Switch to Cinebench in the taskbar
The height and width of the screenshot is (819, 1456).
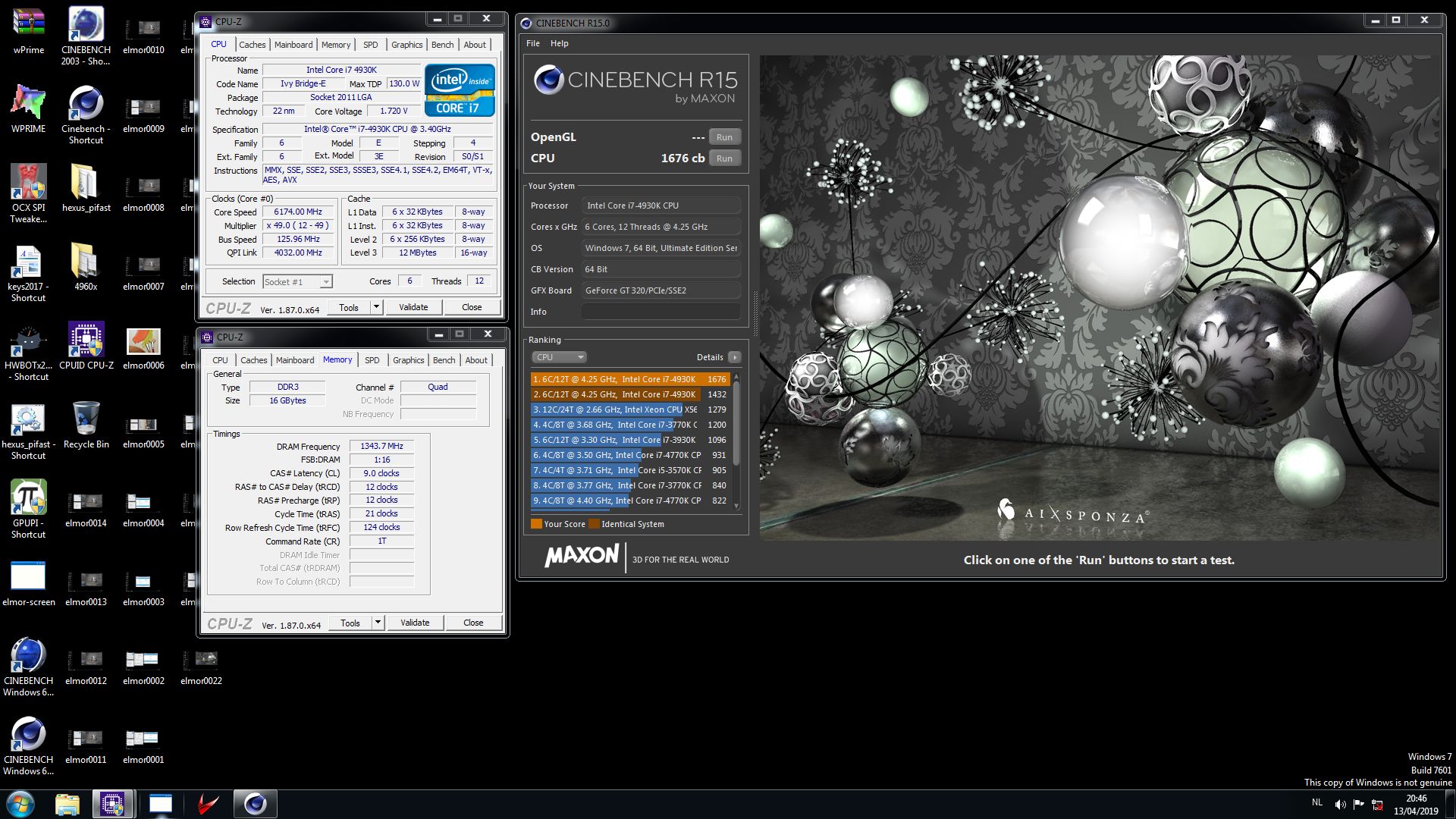[x=255, y=804]
